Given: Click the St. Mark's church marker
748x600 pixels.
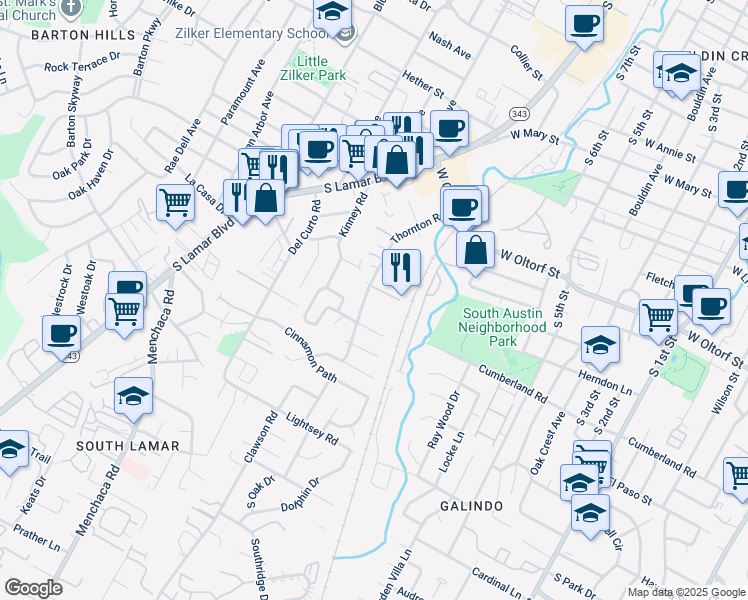Looking at the screenshot, I should click(71, 9).
